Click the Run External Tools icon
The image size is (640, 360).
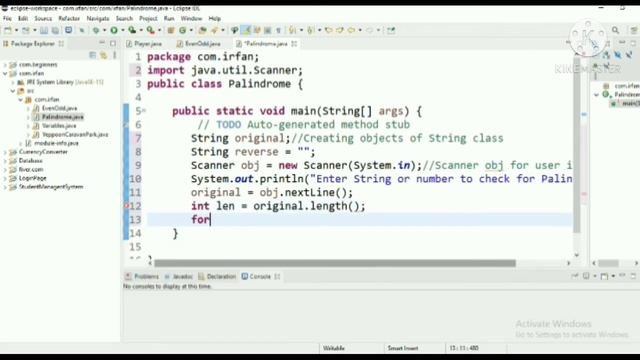pos(150,30)
